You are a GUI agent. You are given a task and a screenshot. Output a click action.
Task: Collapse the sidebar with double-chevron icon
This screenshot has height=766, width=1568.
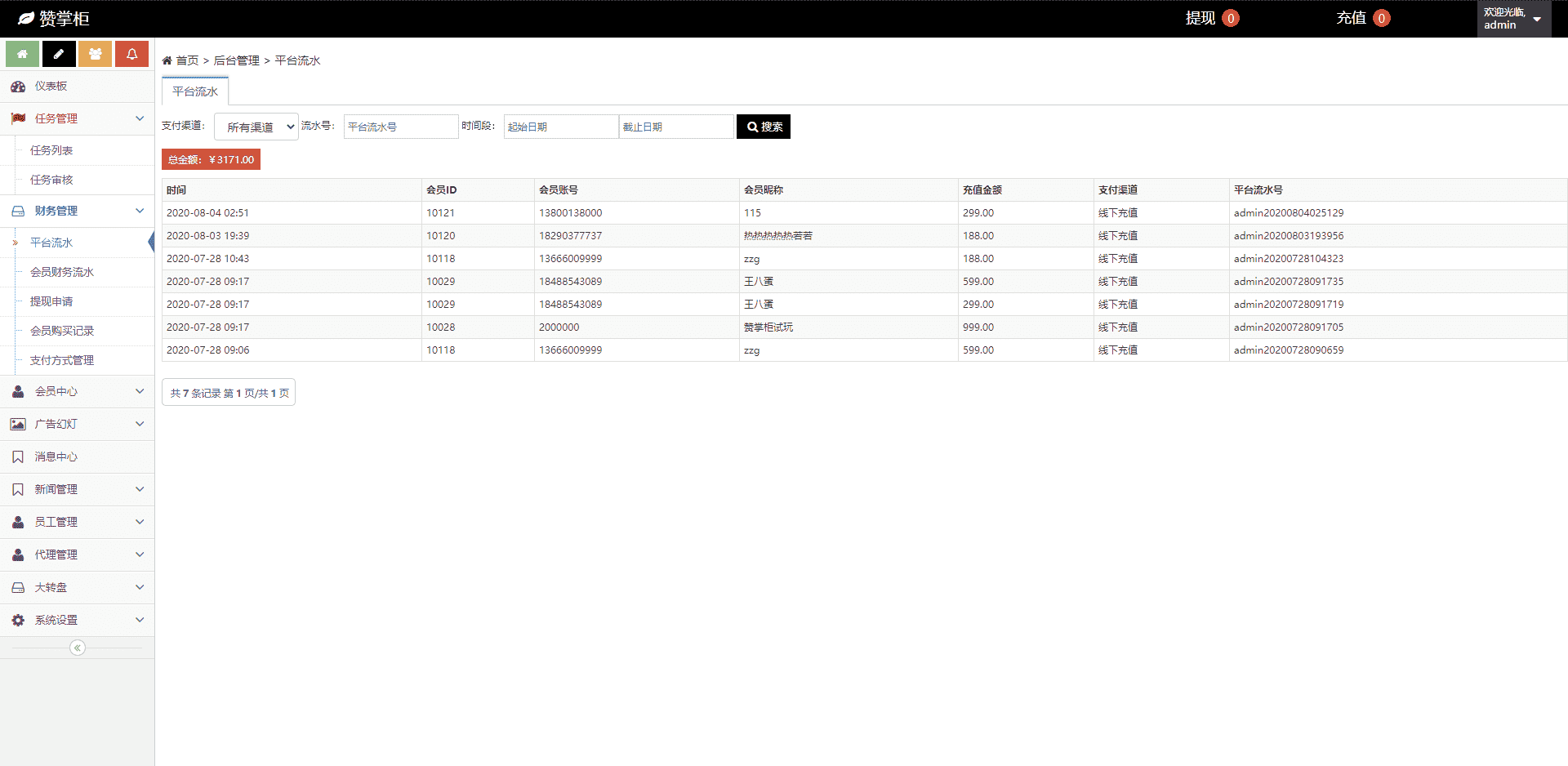(78, 648)
